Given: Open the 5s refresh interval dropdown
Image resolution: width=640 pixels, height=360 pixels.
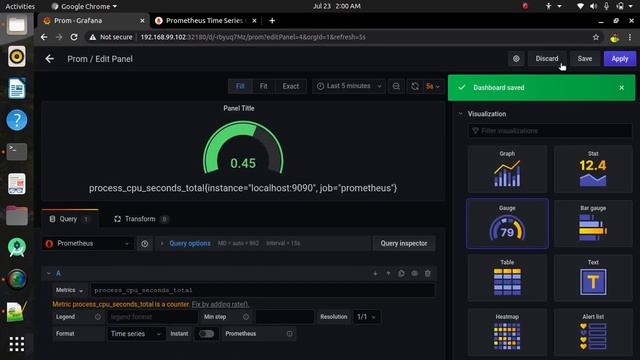Looking at the screenshot, I should pos(433,86).
